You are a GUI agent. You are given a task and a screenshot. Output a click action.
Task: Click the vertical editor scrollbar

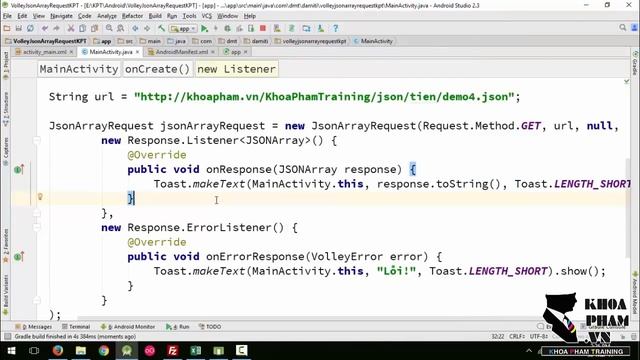[628, 208]
